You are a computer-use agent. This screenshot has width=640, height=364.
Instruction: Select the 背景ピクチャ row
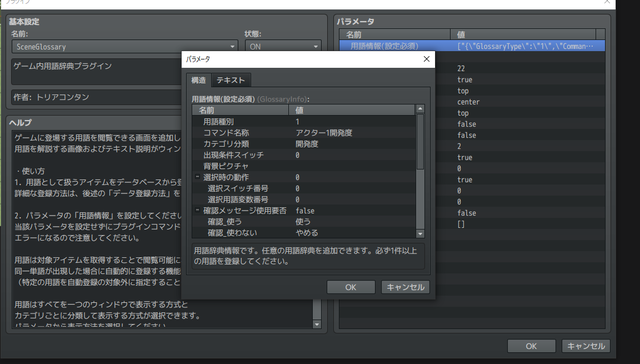click(304, 166)
